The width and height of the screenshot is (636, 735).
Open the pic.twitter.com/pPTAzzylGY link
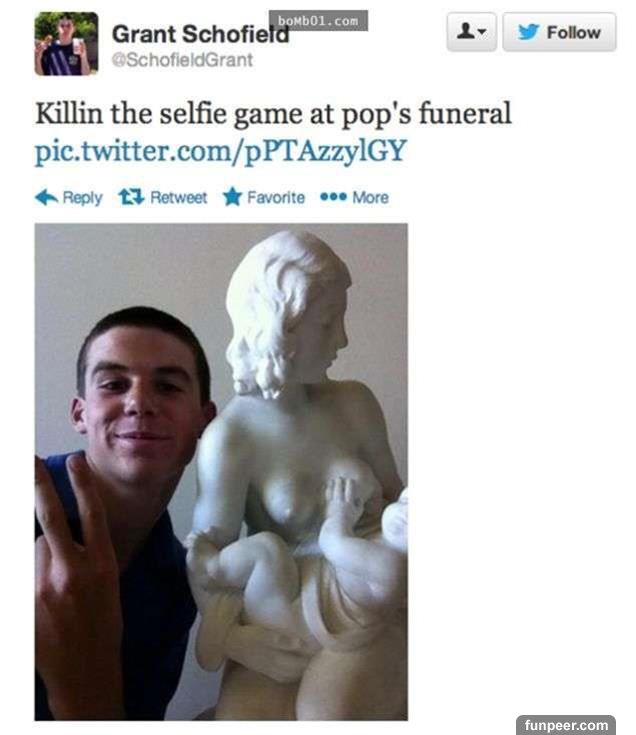click(x=221, y=151)
